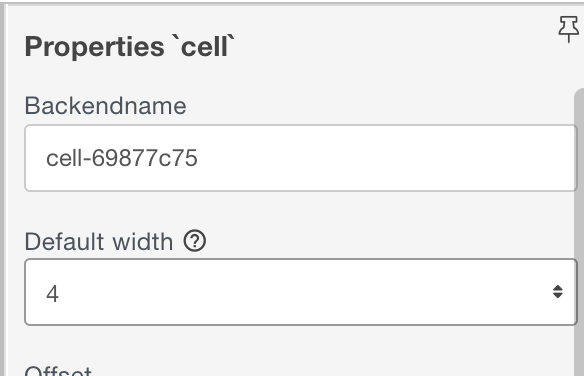584x376 pixels.
Task: Click the panel's left divider border
Action: click(3, 190)
